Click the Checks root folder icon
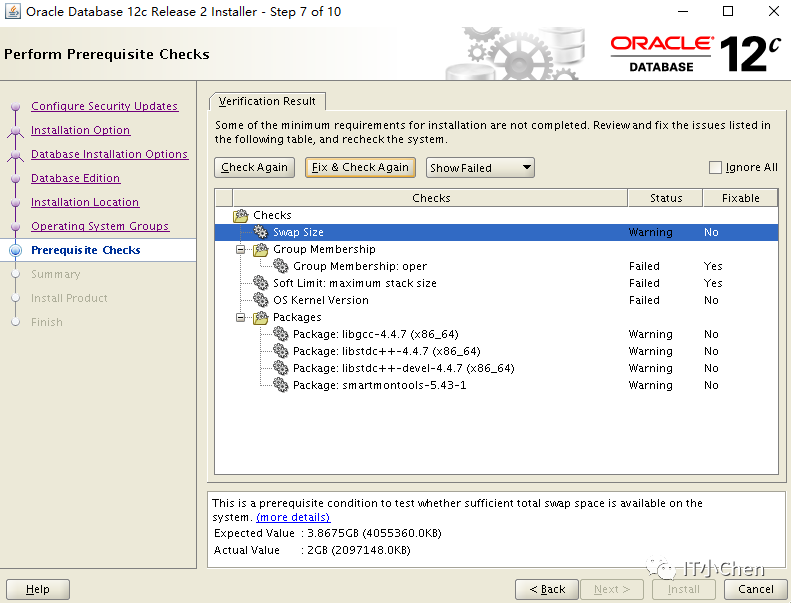This screenshot has height=603, width=791. (241, 215)
